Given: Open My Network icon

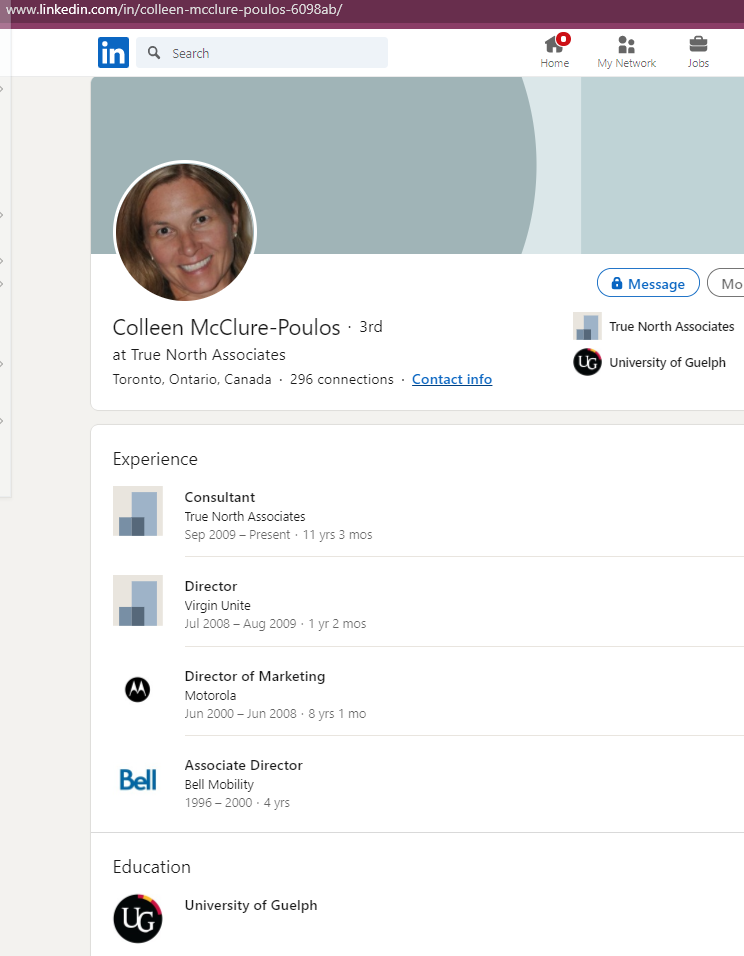Looking at the screenshot, I should [x=627, y=45].
